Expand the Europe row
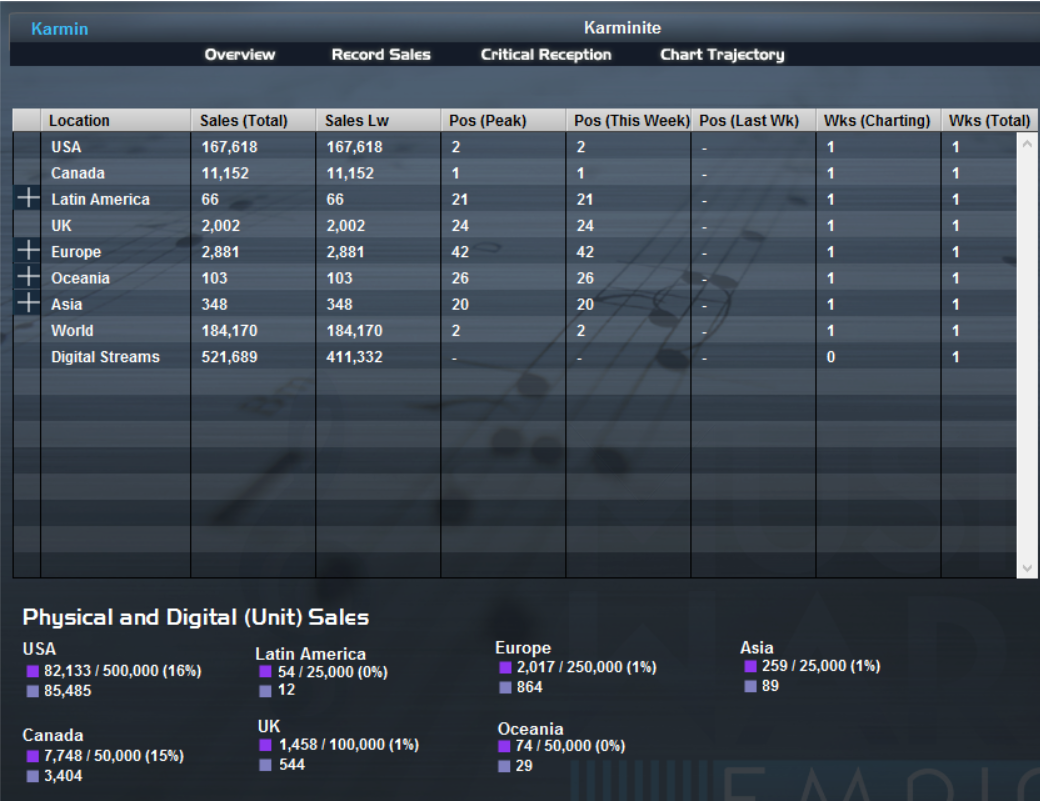1040x801 pixels. click(x=28, y=250)
